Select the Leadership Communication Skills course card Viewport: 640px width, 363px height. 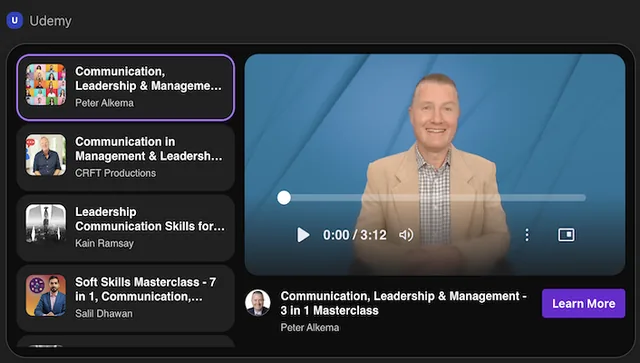126,227
